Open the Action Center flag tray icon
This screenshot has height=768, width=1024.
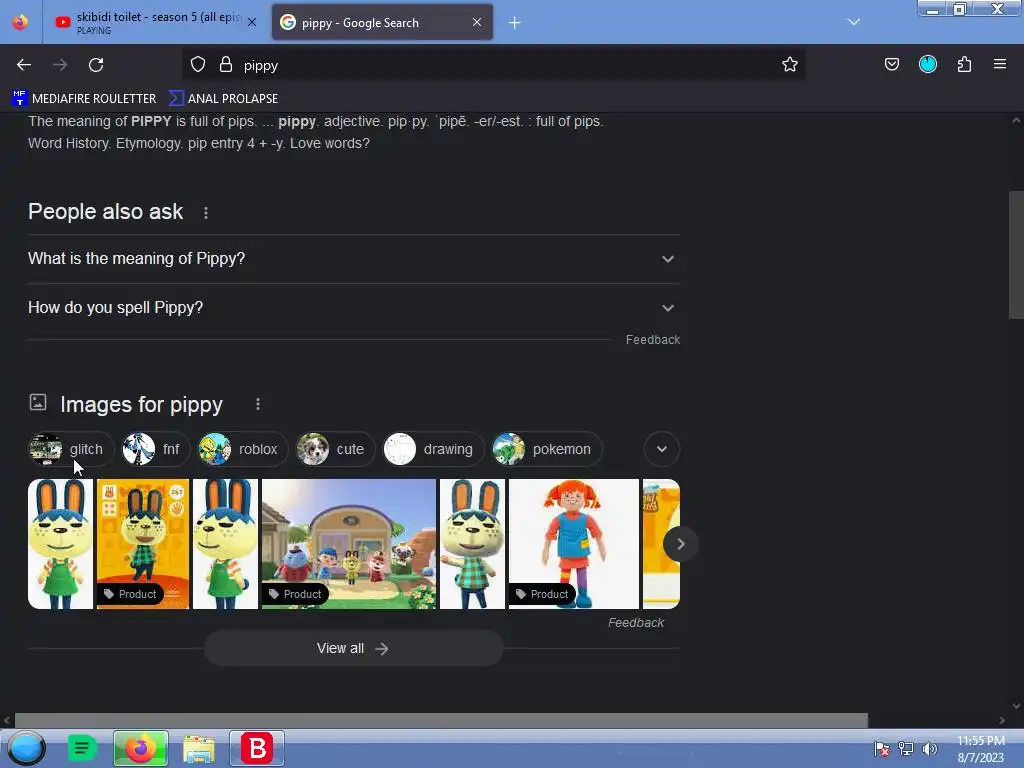(x=881, y=749)
